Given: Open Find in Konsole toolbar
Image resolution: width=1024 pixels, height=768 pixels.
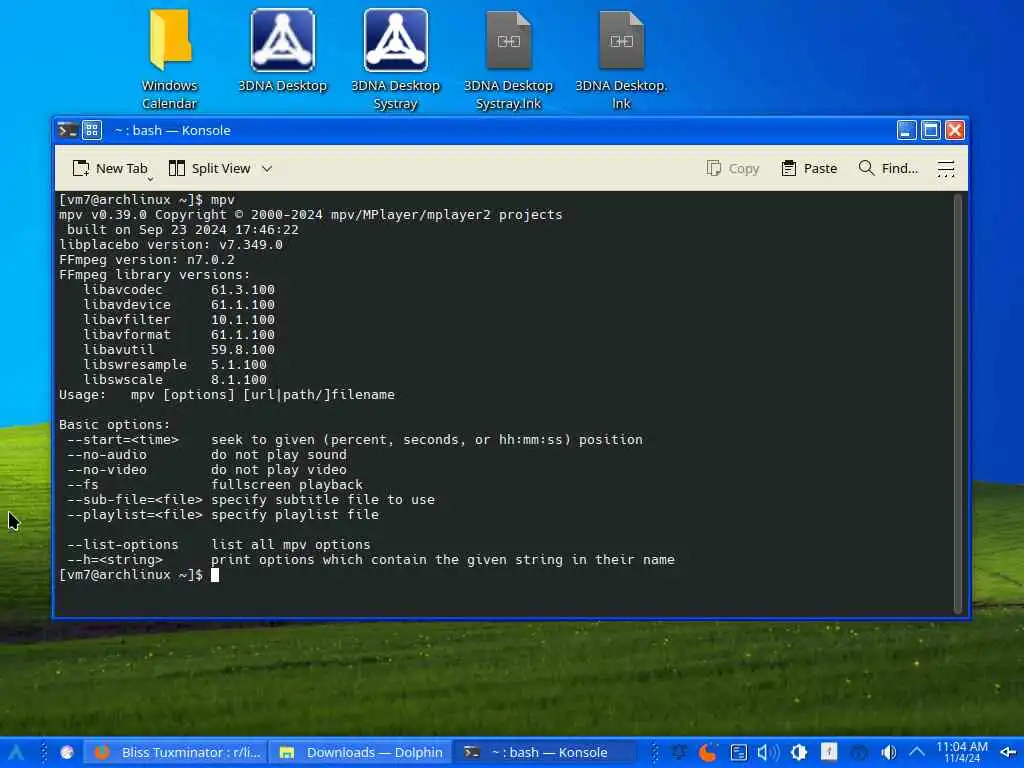Looking at the screenshot, I should pyautogui.click(x=888, y=168).
